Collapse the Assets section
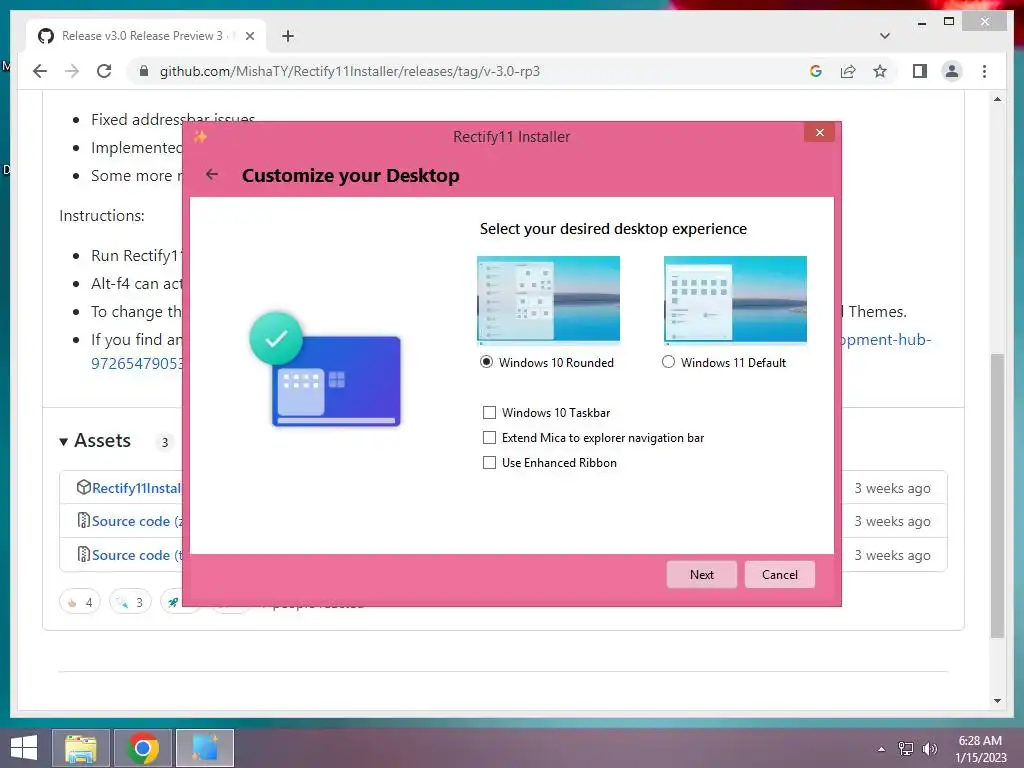This screenshot has width=1024, height=768. 63,441
